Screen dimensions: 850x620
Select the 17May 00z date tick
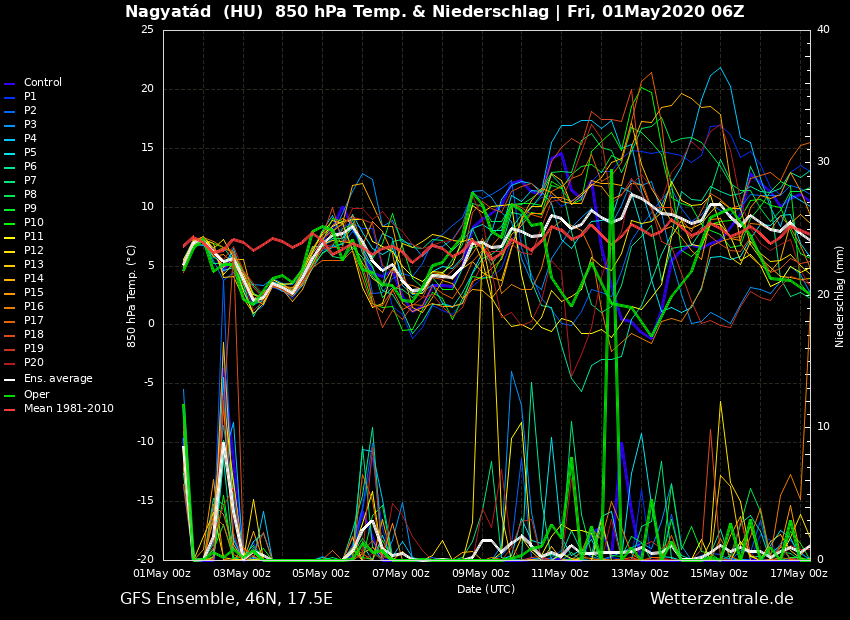point(798,574)
